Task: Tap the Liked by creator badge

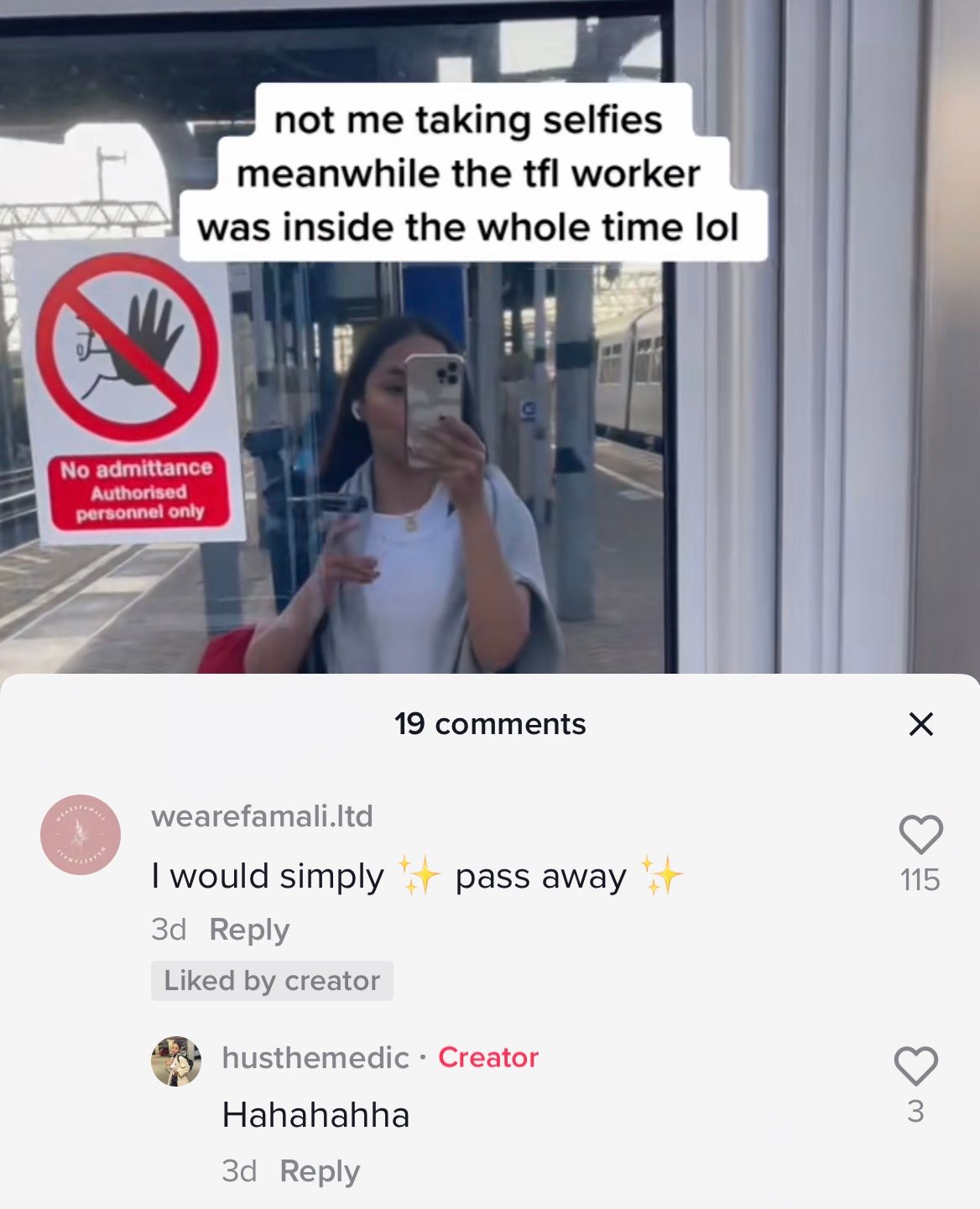Action: click(x=272, y=980)
